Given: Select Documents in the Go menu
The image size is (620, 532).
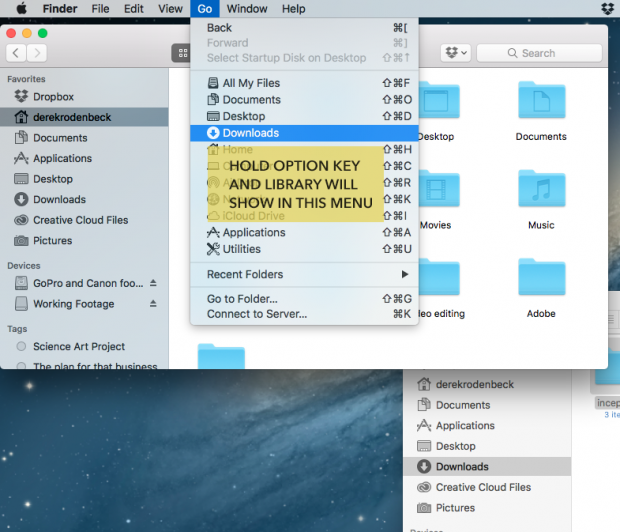Looking at the screenshot, I should (304, 100).
